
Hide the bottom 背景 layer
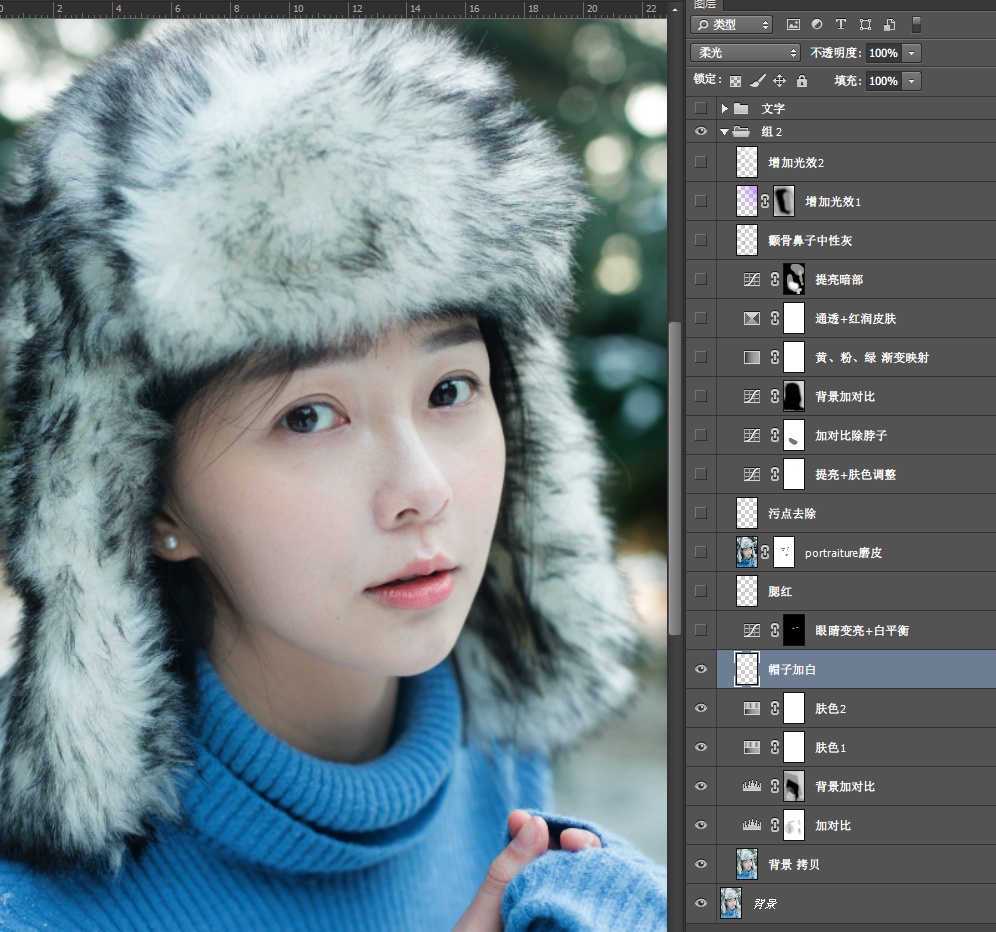click(x=701, y=903)
